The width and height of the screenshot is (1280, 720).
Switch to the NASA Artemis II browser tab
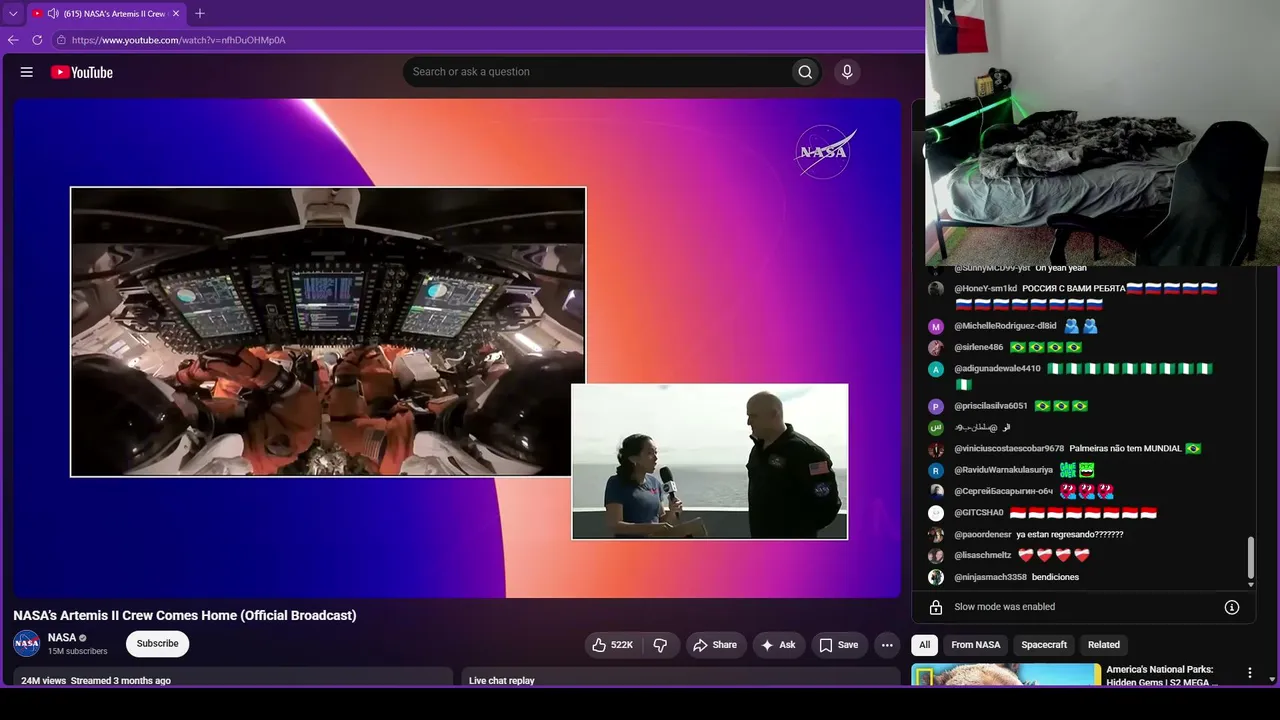(106, 14)
